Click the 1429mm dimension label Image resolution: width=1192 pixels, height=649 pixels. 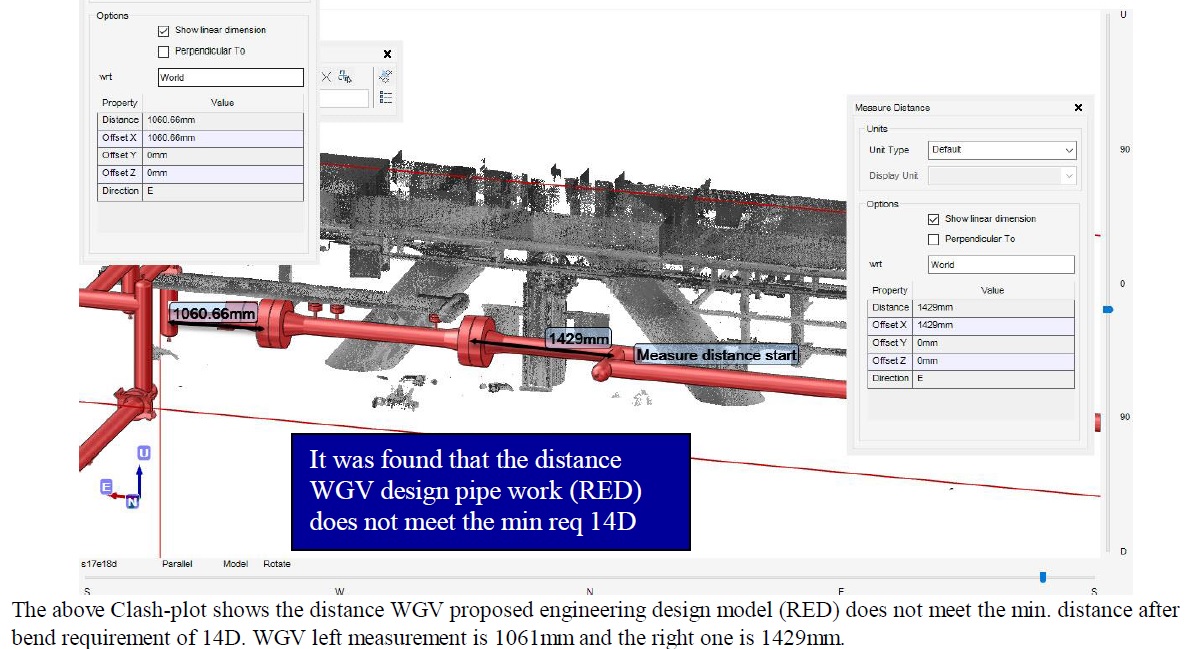click(x=578, y=340)
